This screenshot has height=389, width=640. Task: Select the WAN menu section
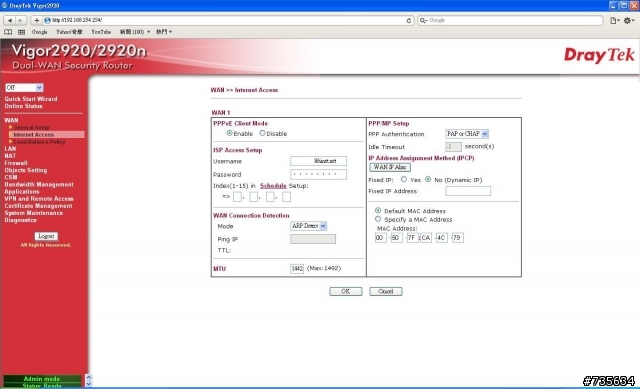pos(11,120)
